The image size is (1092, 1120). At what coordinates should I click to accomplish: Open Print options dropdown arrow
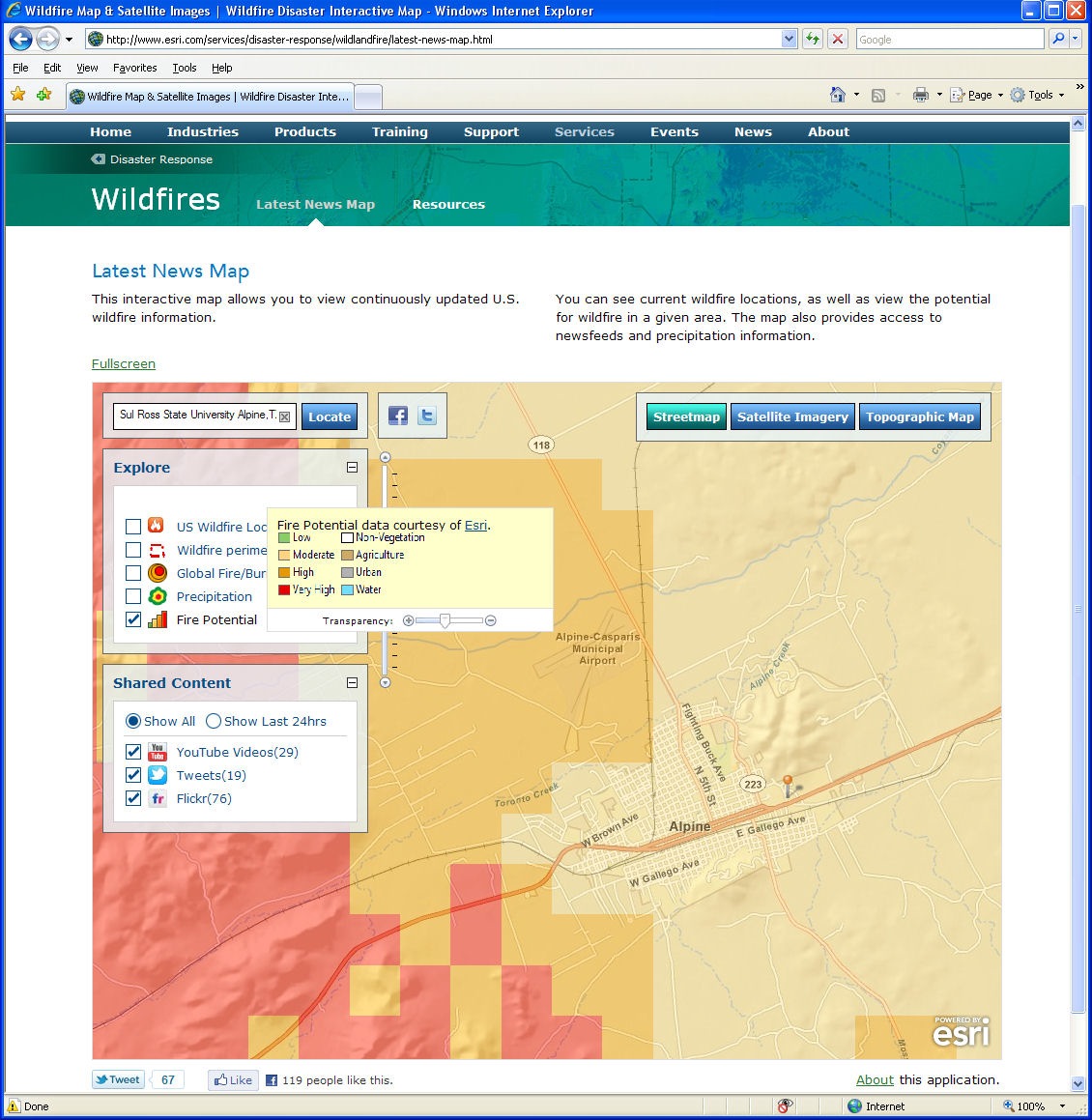pyautogui.click(x=939, y=95)
